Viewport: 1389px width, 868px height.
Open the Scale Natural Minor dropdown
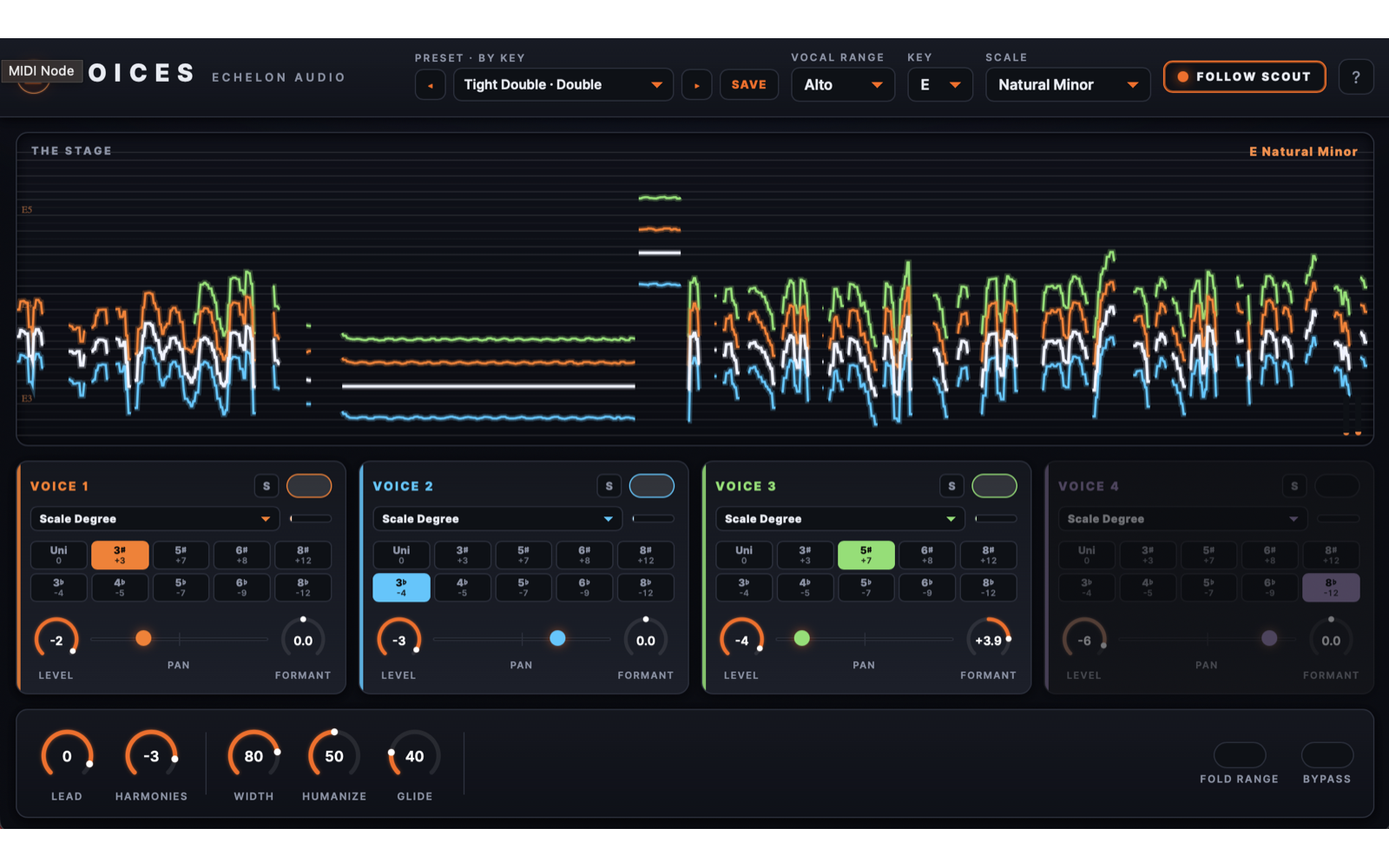pyautogui.click(x=1068, y=85)
